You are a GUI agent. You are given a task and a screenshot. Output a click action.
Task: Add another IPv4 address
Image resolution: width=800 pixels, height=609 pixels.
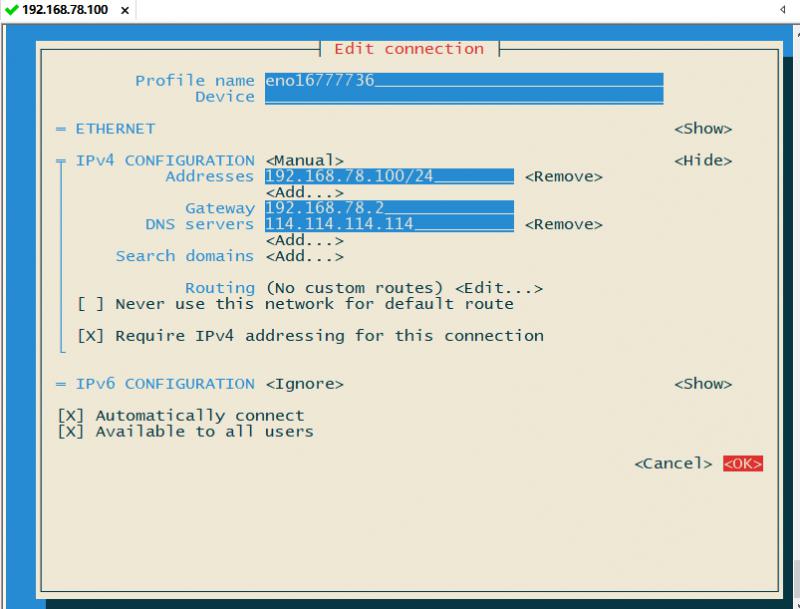tap(305, 193)
